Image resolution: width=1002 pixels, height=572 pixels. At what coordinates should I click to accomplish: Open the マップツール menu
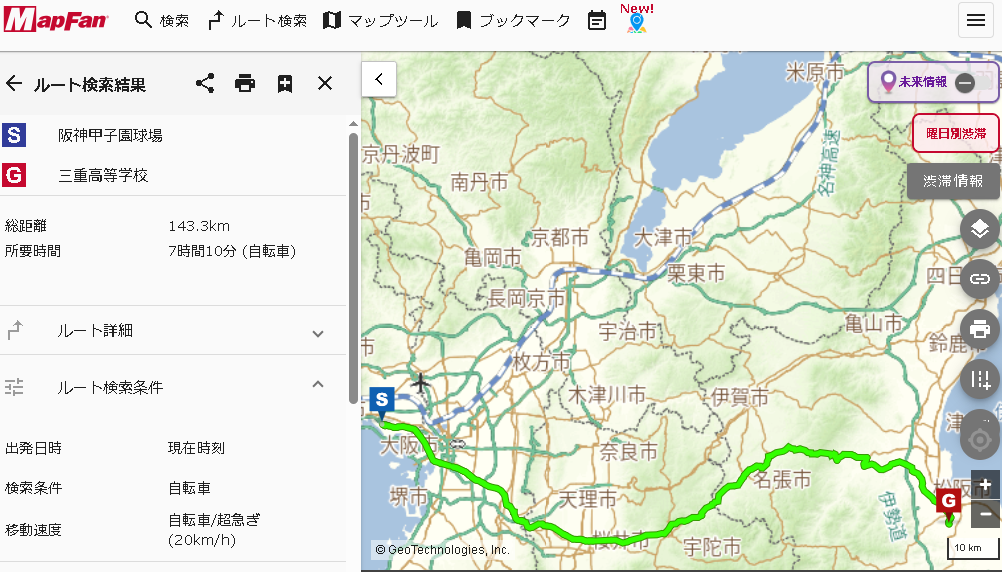(380, 21)
